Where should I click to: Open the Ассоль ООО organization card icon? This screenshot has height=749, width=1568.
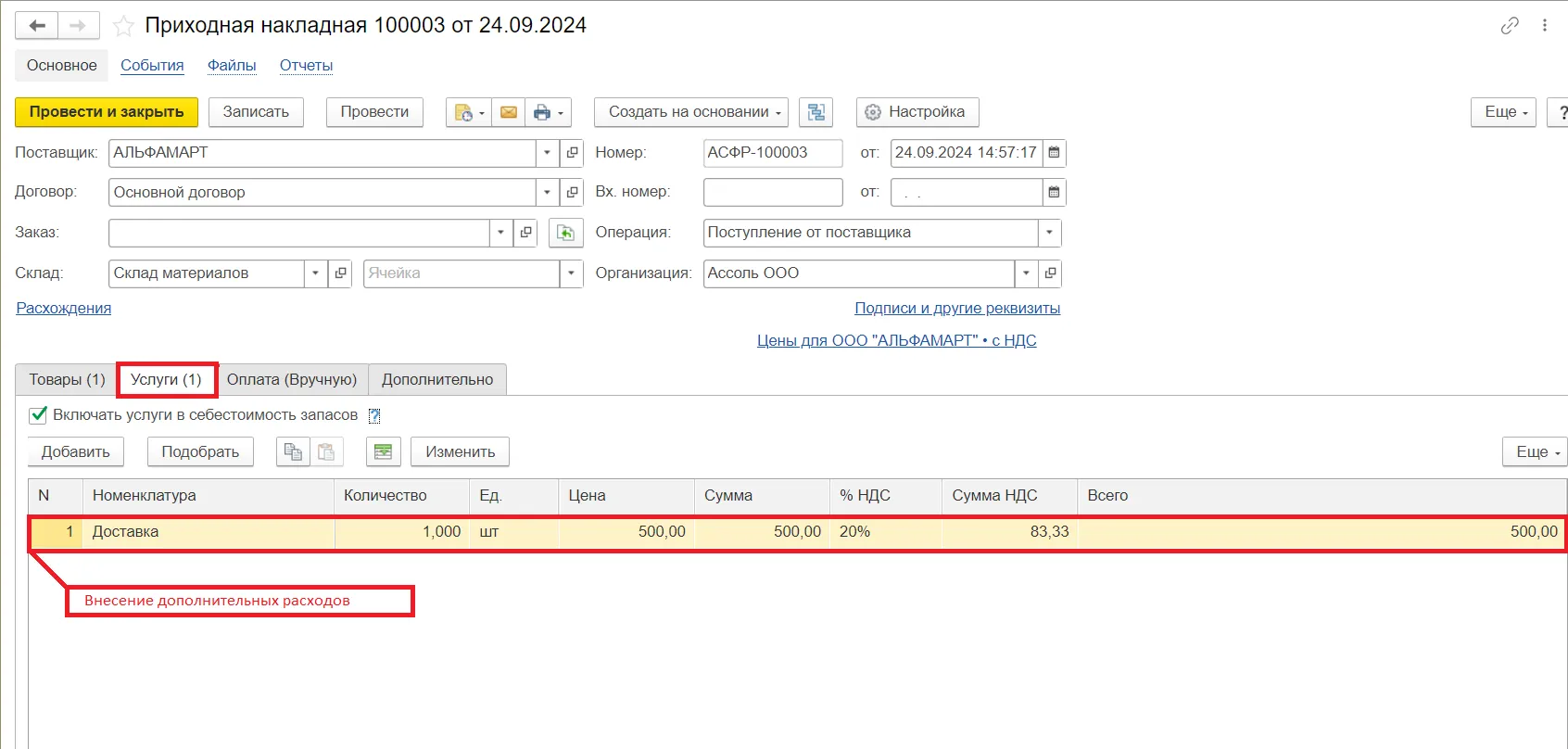[1049, 273]
